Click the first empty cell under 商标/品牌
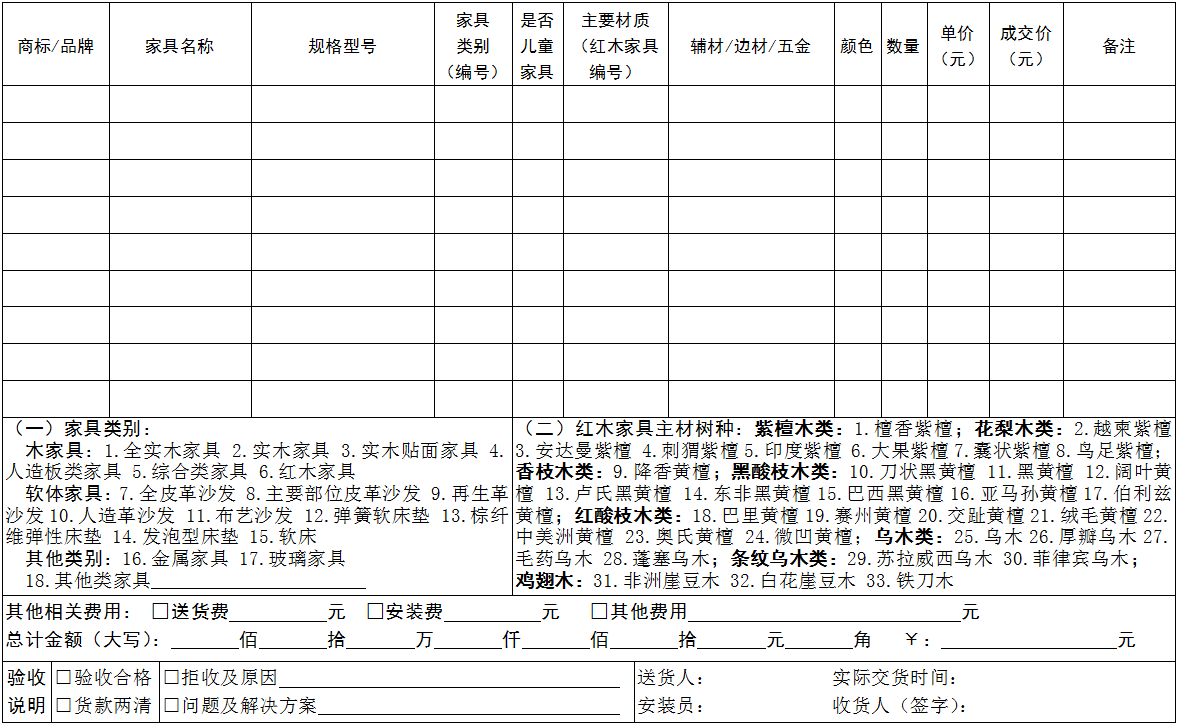Image resolution: width=1179 pixels, height=726 pixels. coord(56,104)
